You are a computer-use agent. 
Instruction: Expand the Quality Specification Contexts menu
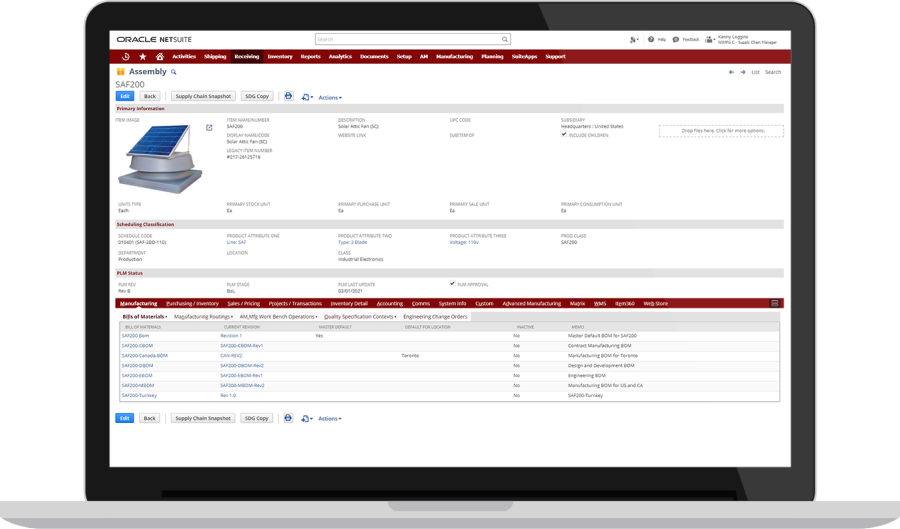[x=360, y=317]
